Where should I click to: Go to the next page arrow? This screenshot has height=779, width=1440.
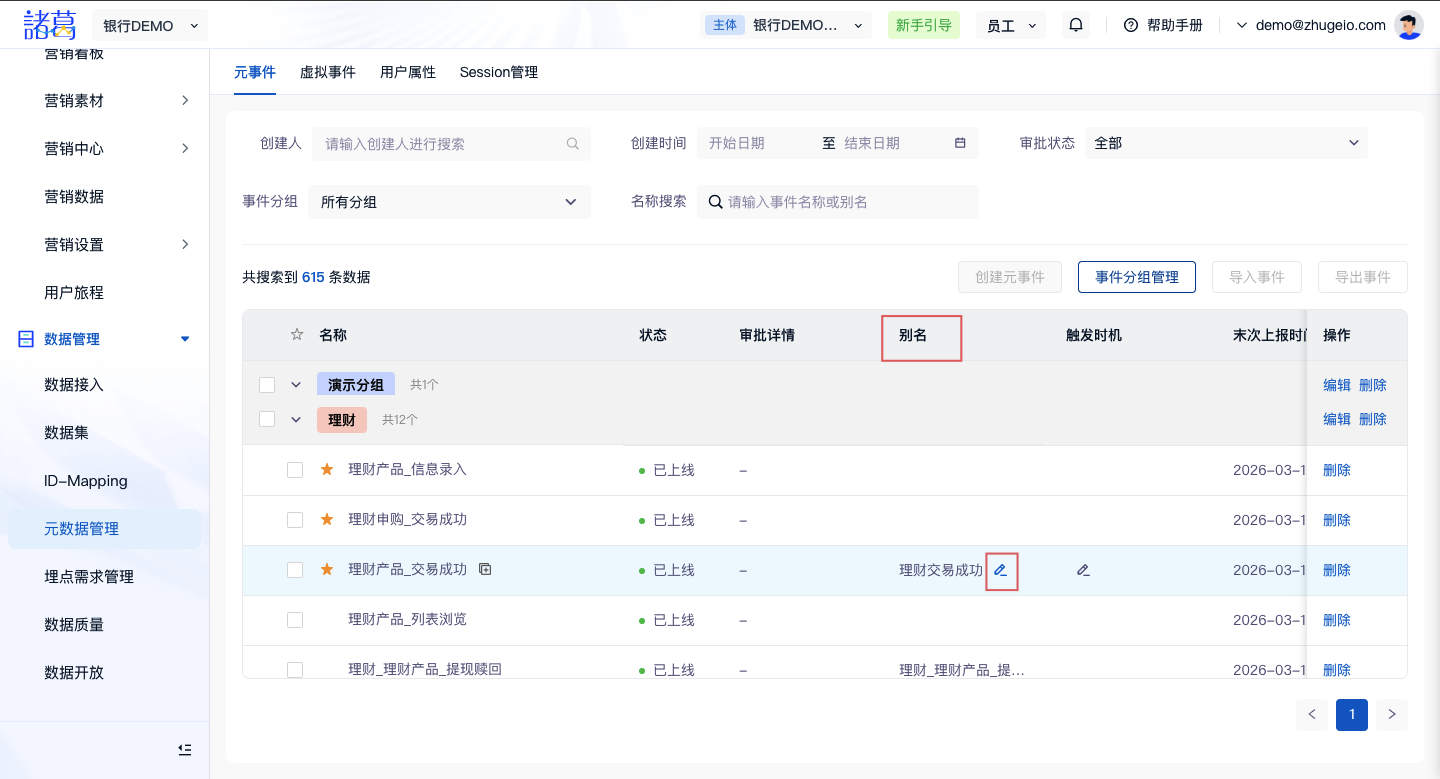(1391, 714)
